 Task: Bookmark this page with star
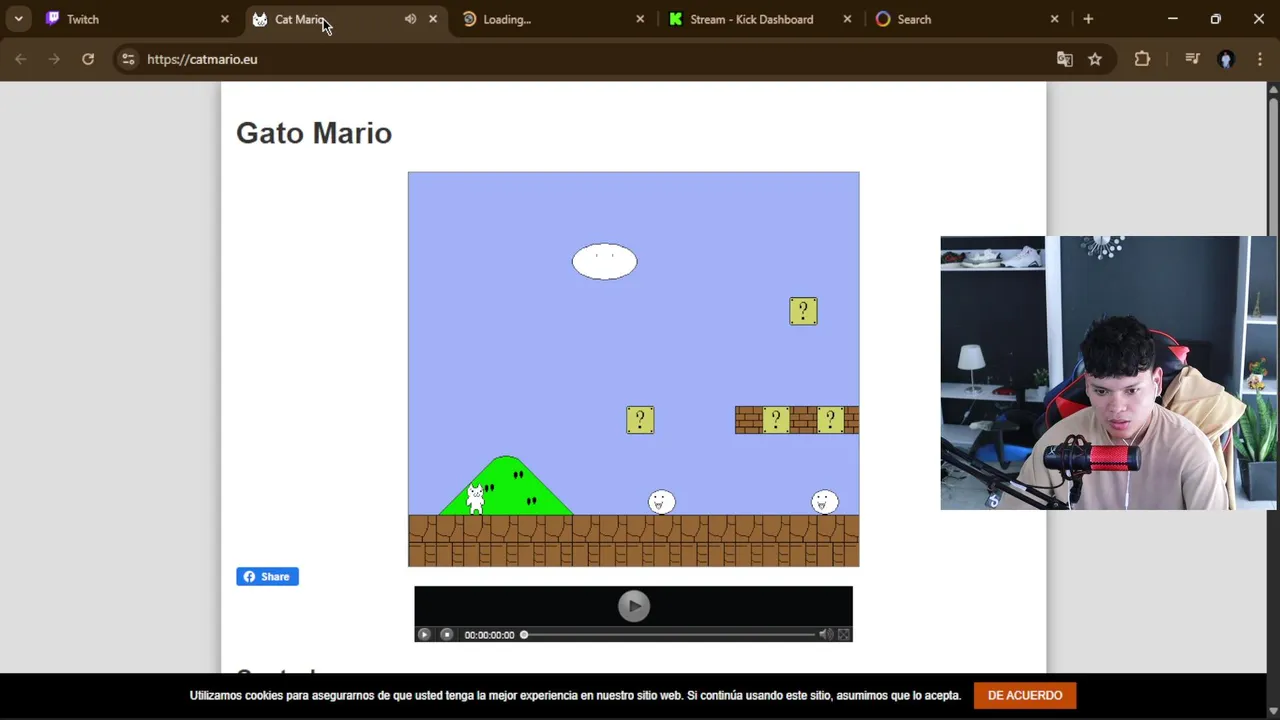(x=1095, y=59)
